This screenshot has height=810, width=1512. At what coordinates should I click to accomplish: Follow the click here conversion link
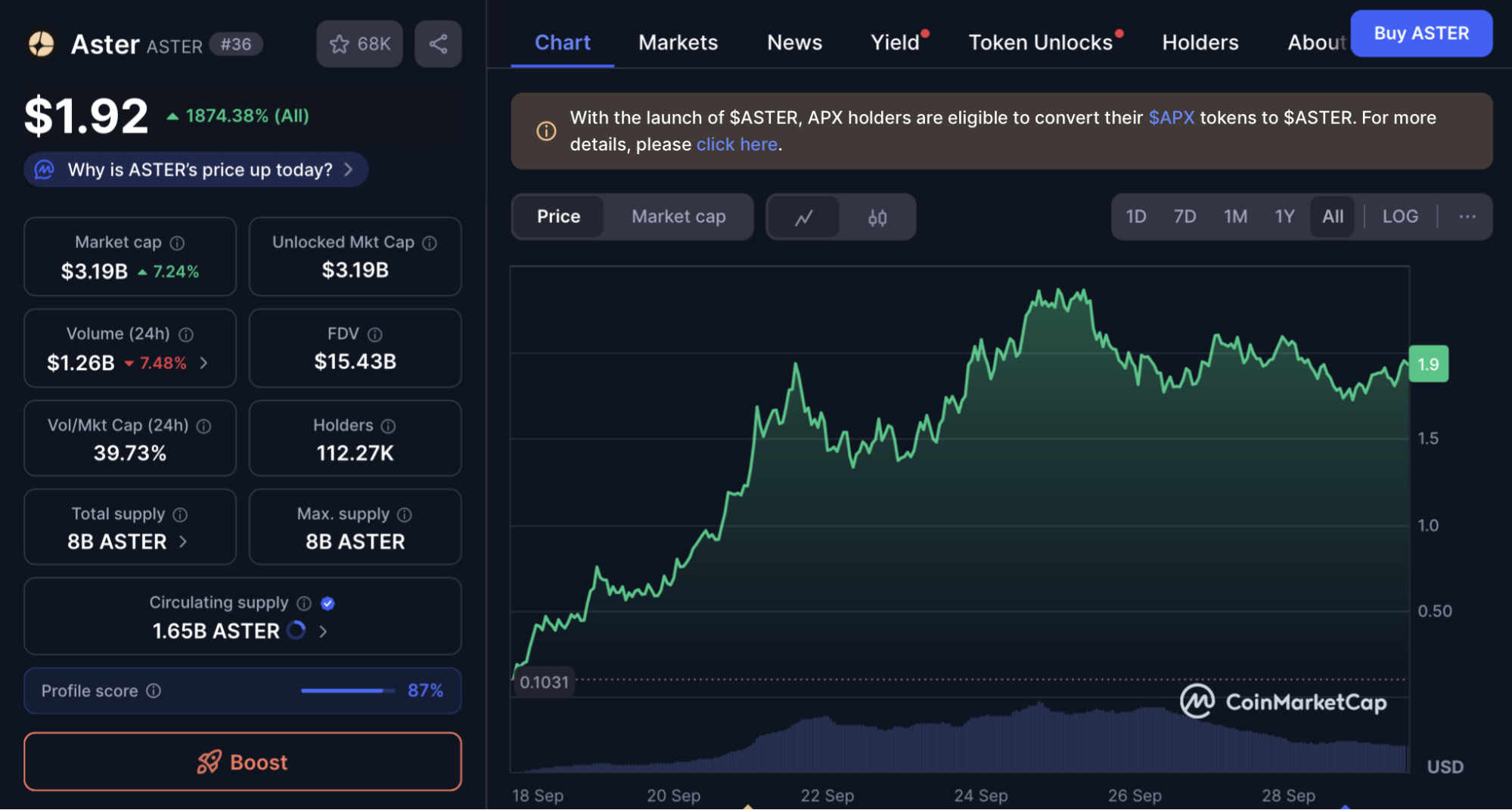coord(736,144)
